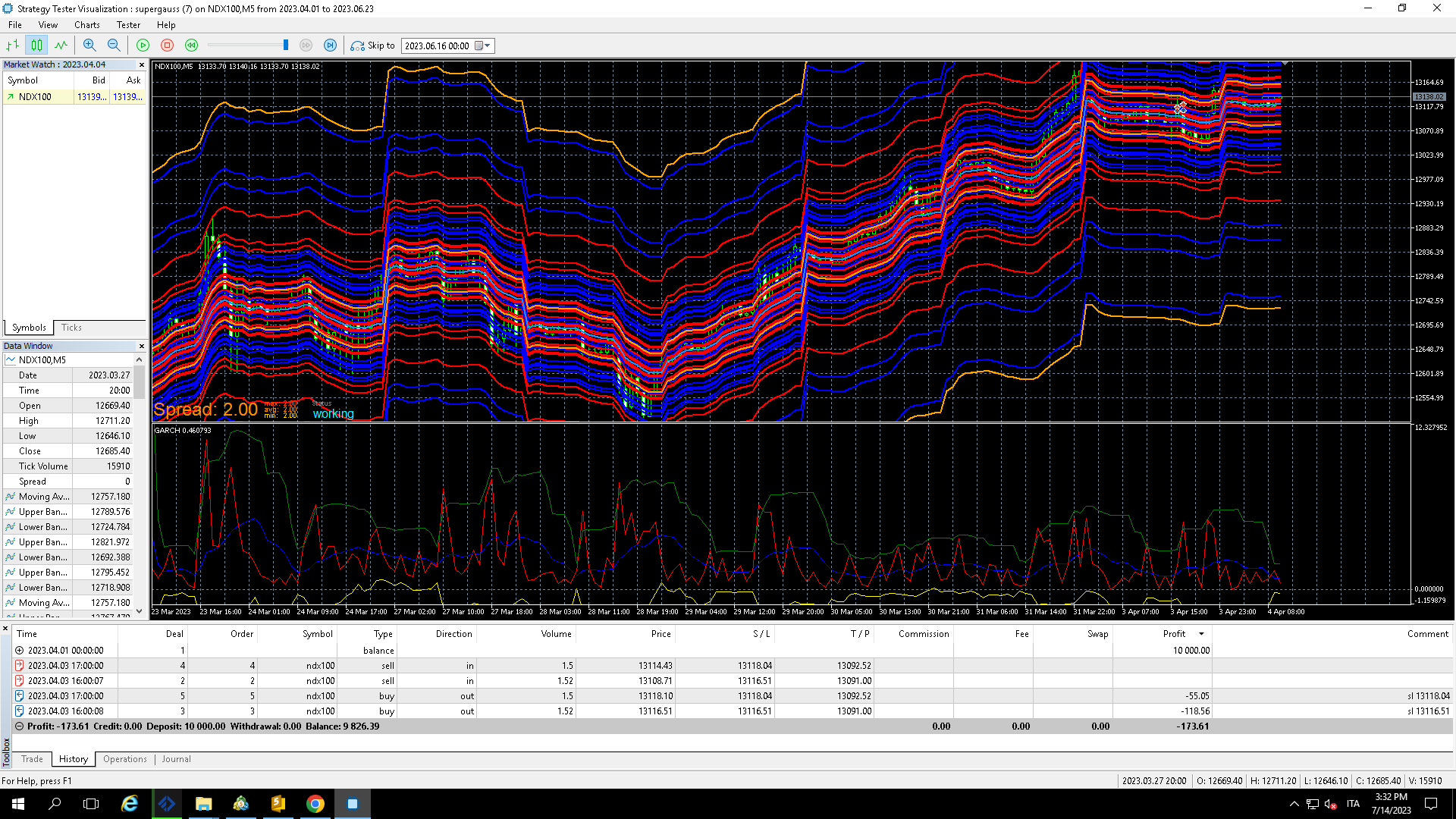Open the Skip to date dropdown
Image resolution: width=1456 pixels, height=819 pixels.
(488, 46)
